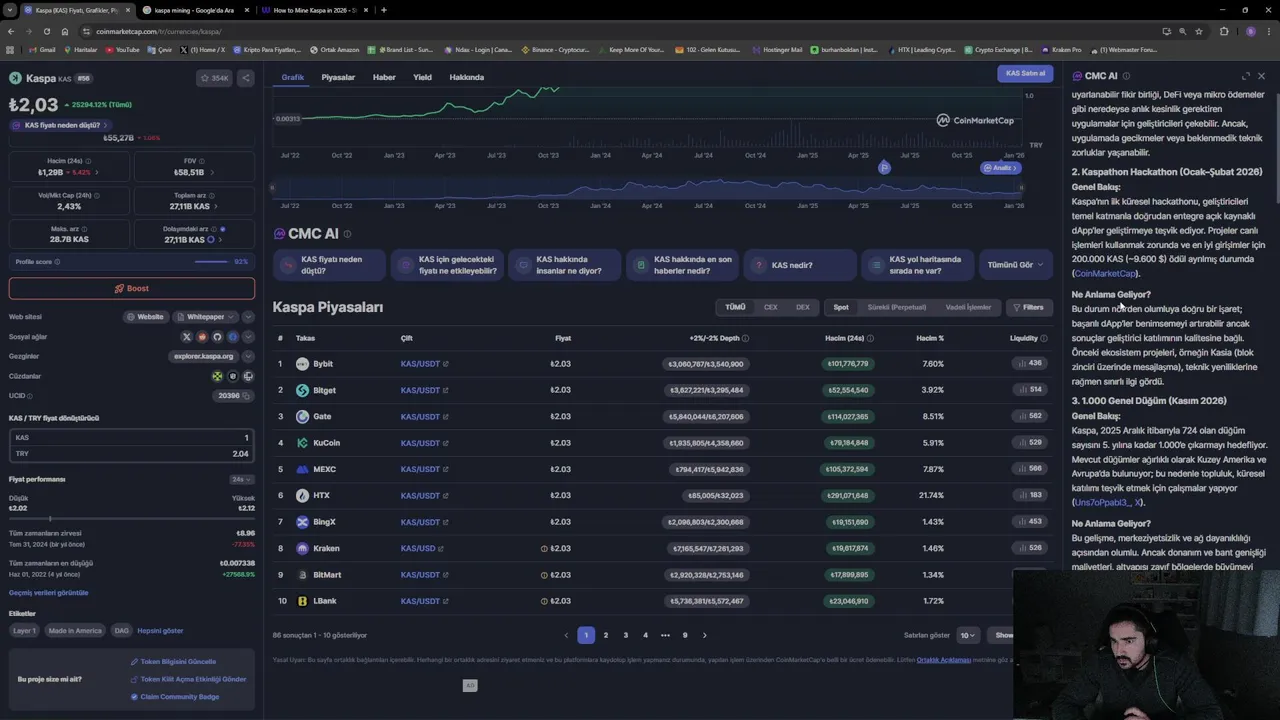This screenshot has width=1280, height=720.
Task: Add Kaspa to watchlist via star 354K
Action: tap(214, 78)
